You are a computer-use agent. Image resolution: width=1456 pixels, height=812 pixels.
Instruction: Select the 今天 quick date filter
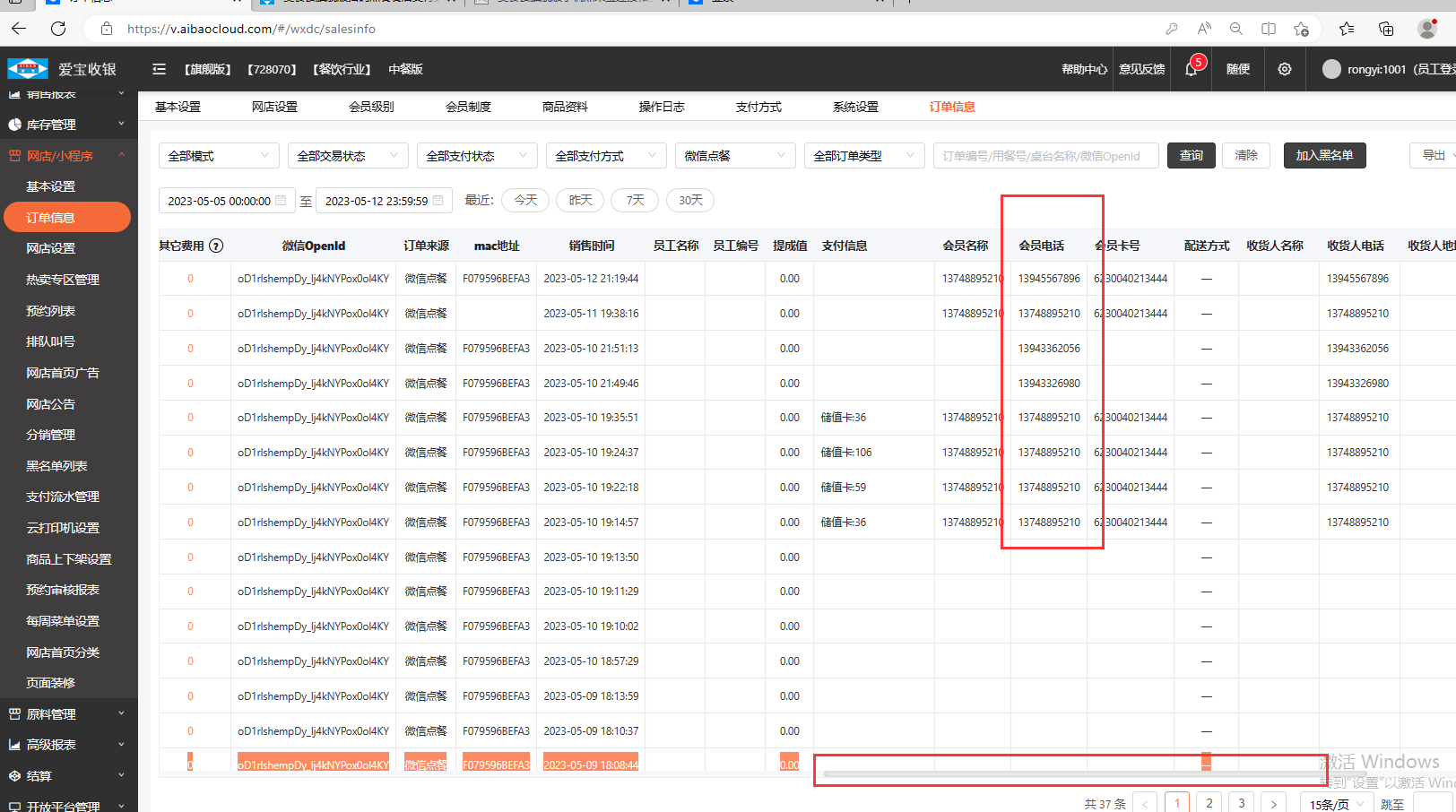(x=525, y=200)
